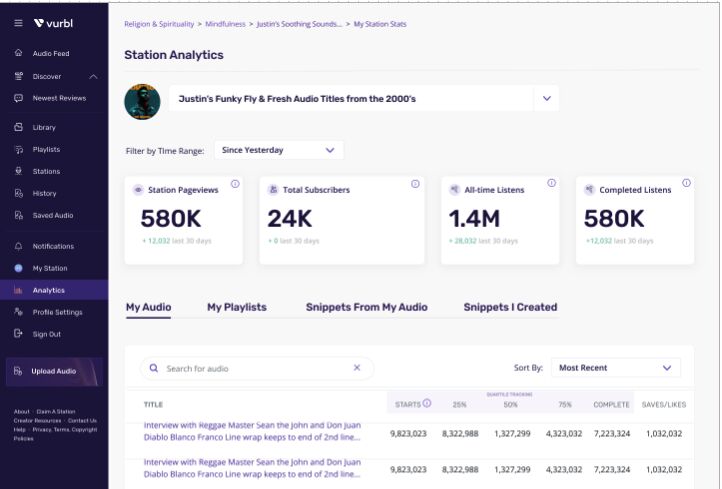Click the Station Pageviews eye icon
This screenshot has width=722, height=489.
pos(138,190)
